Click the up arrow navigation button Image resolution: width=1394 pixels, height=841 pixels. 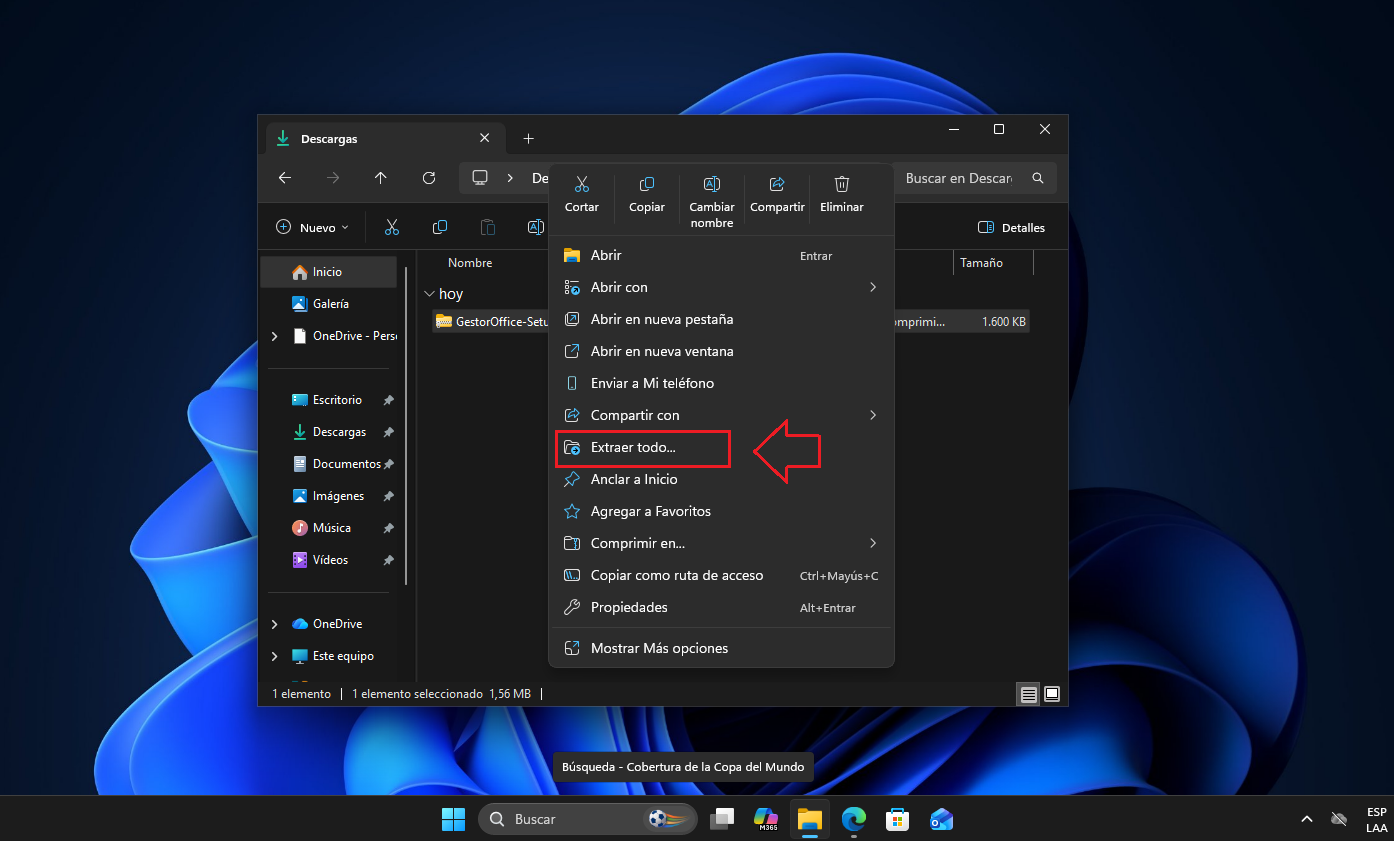[x=381, y=178]
